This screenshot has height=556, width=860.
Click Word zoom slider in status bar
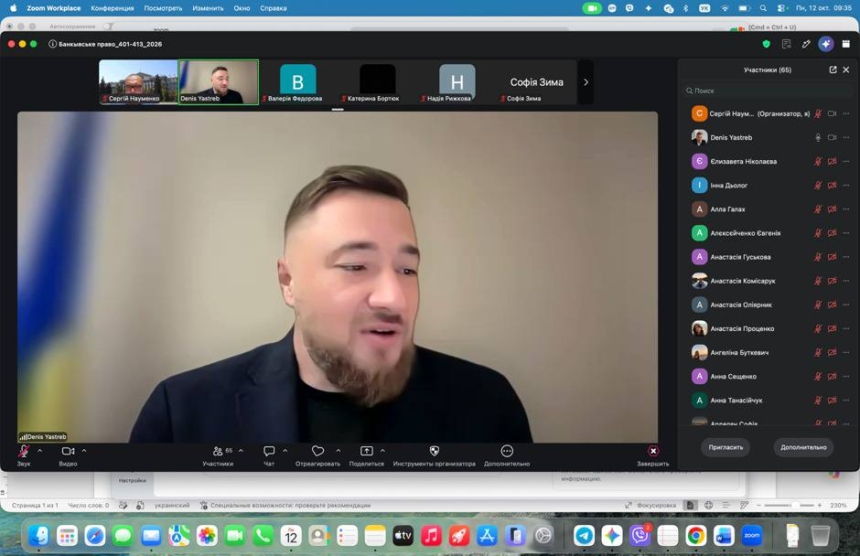(789, 505)
